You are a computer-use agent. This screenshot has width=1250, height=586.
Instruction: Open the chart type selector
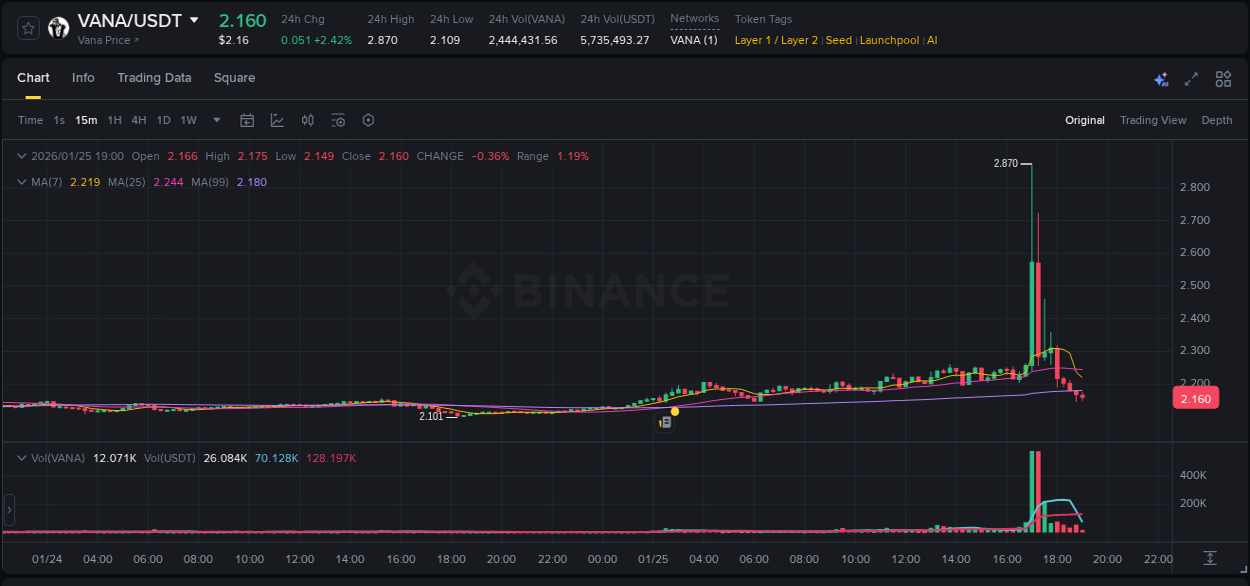277,120
